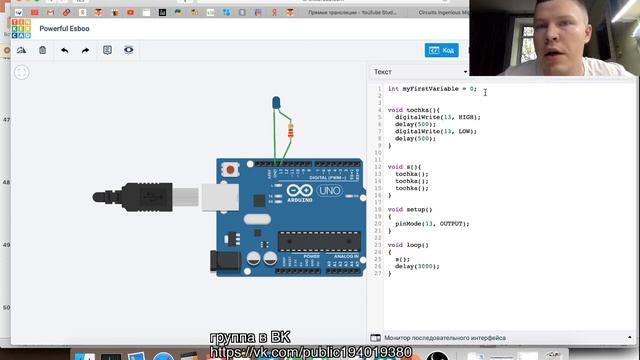Redo action with the forward arrow
Image resolution: width=640 pixels, height=360 pixels.
point(85,50)
